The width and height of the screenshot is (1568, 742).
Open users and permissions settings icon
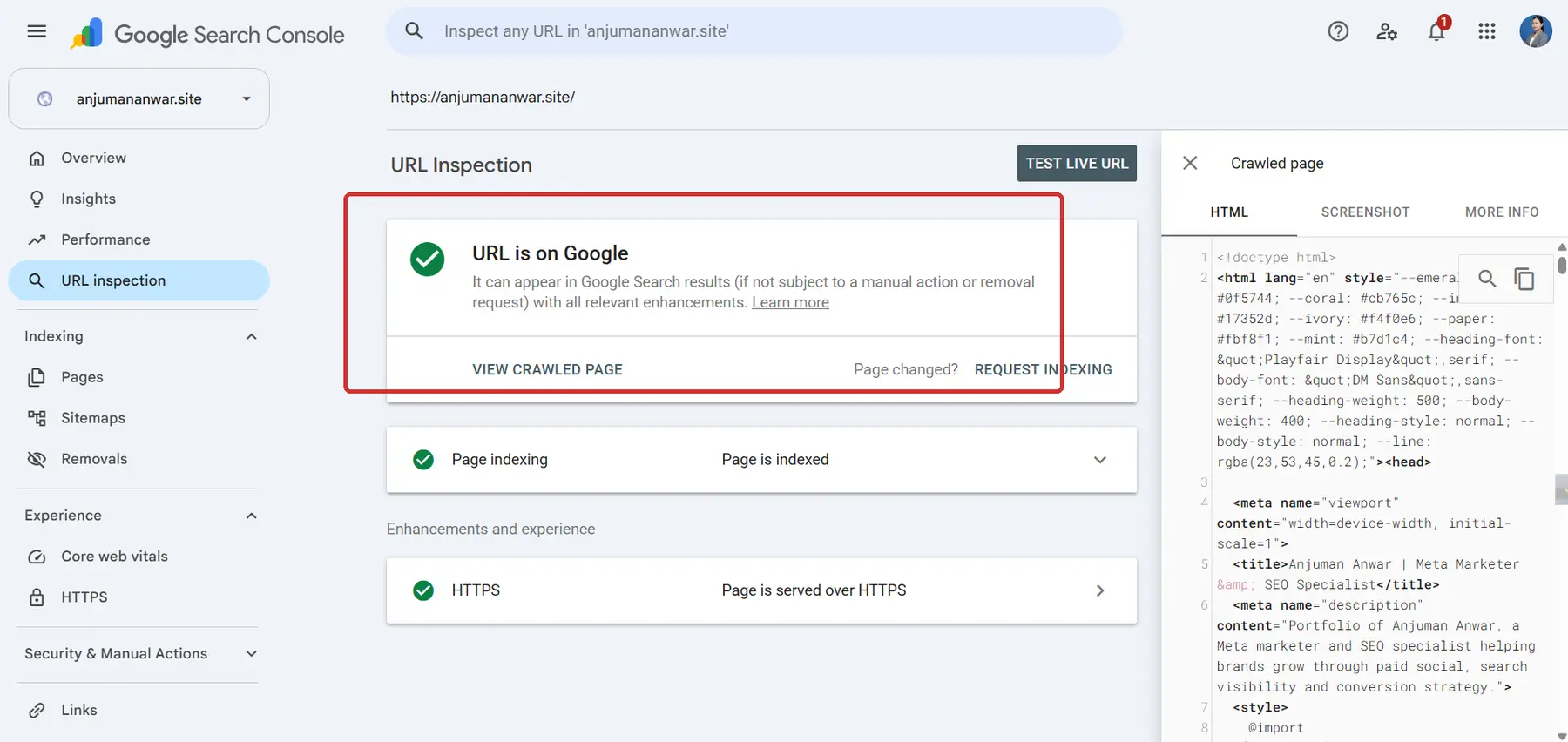pos(1387,31)
